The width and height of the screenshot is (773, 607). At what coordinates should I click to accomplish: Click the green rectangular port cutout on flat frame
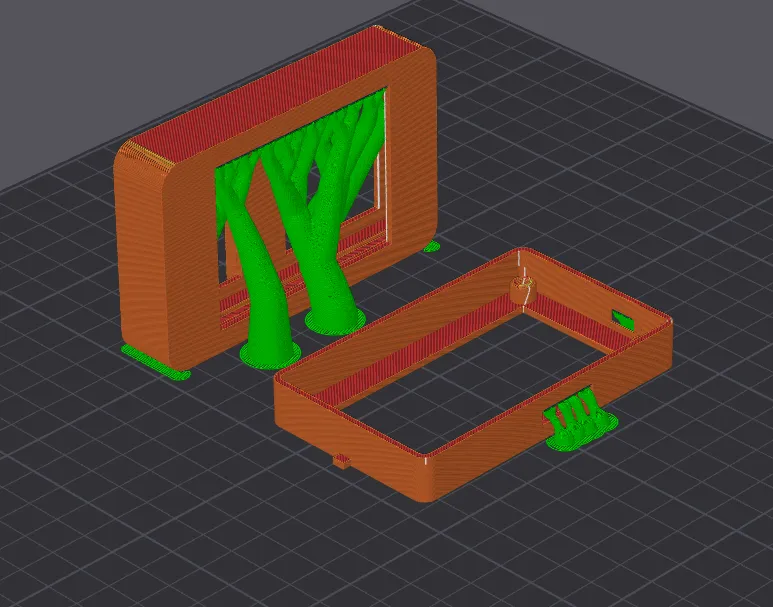623,320
